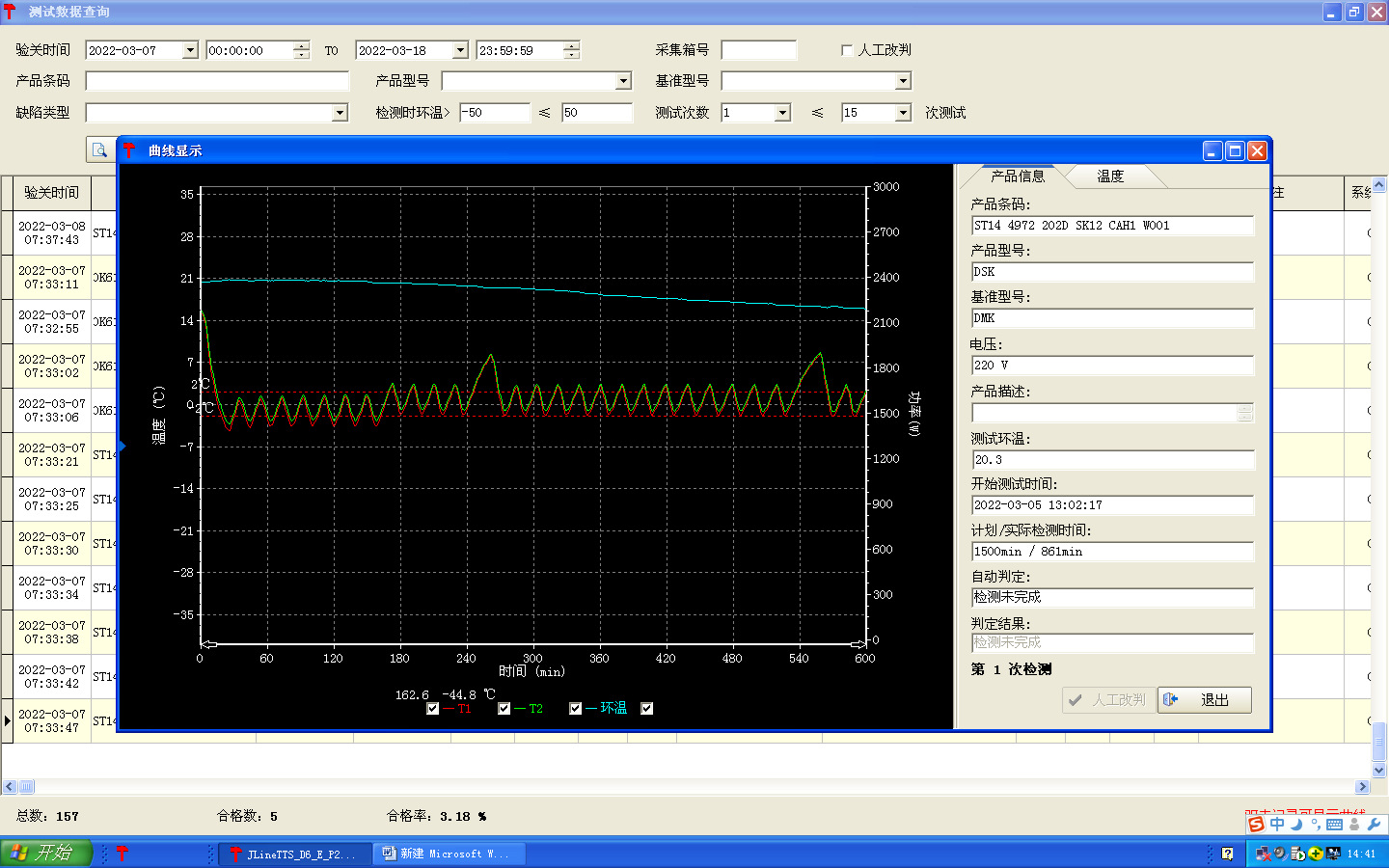Click the left arrow handle on the time axis

coord(207,643)
